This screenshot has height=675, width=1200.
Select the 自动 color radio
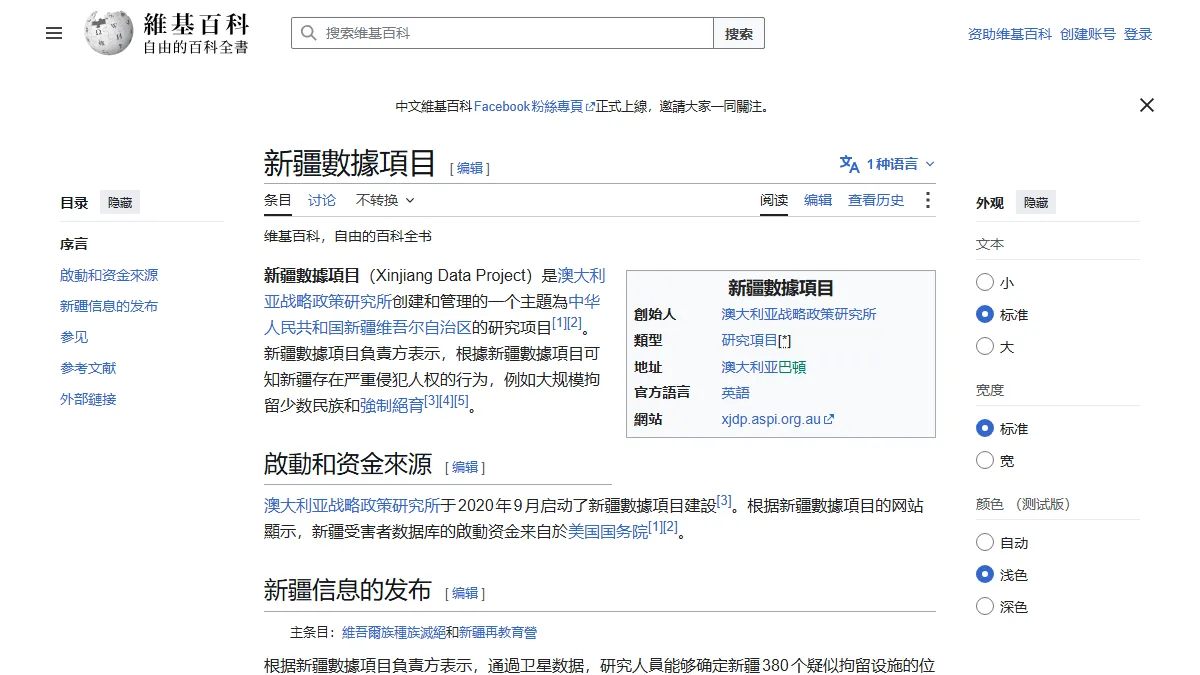(985, 543)
